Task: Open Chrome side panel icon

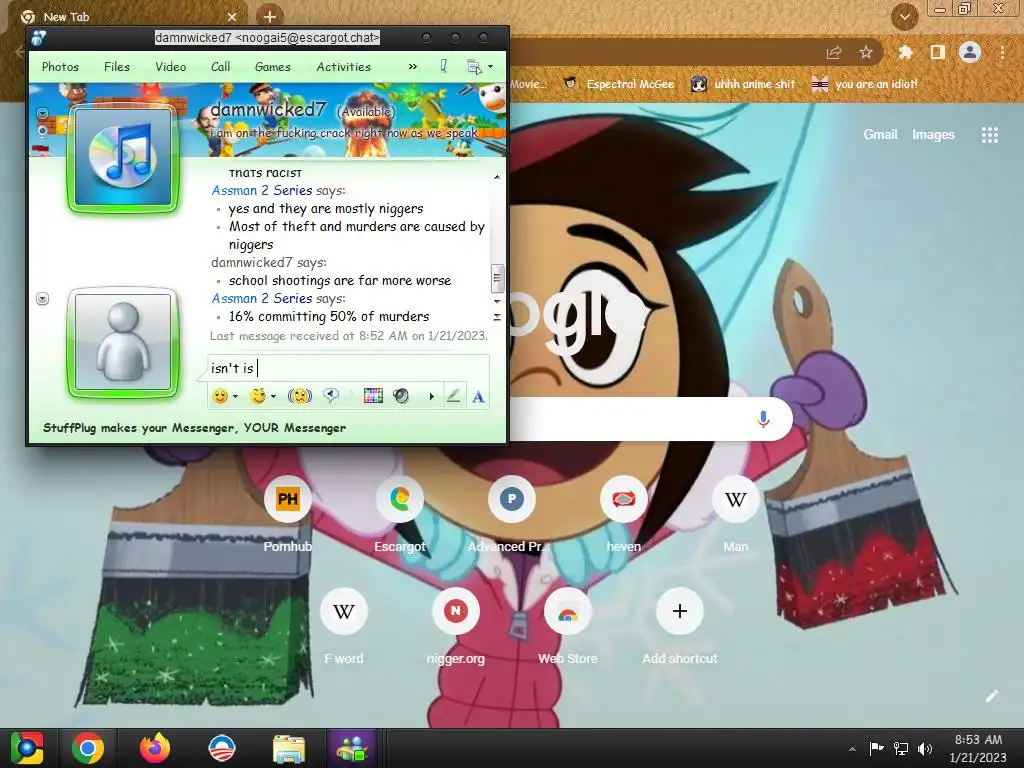Action: (x=937, y=52)
